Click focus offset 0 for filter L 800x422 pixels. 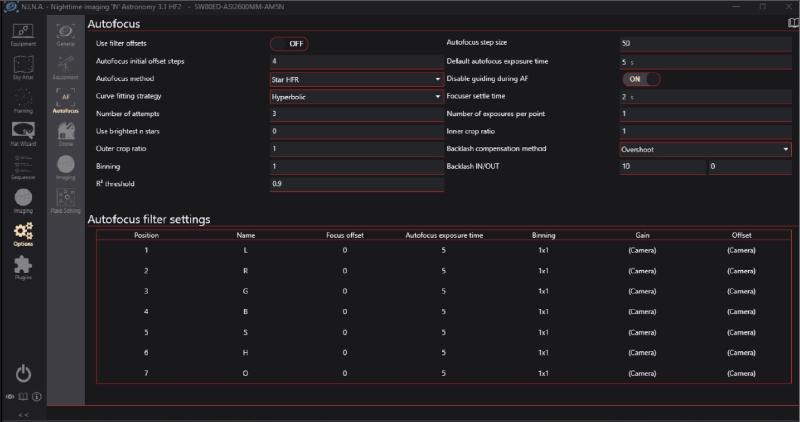coord(345,250)
